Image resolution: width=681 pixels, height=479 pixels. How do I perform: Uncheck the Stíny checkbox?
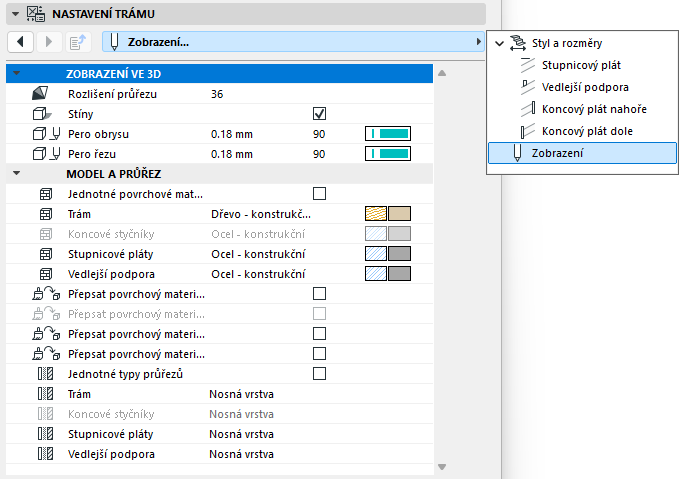click(319, 114)
